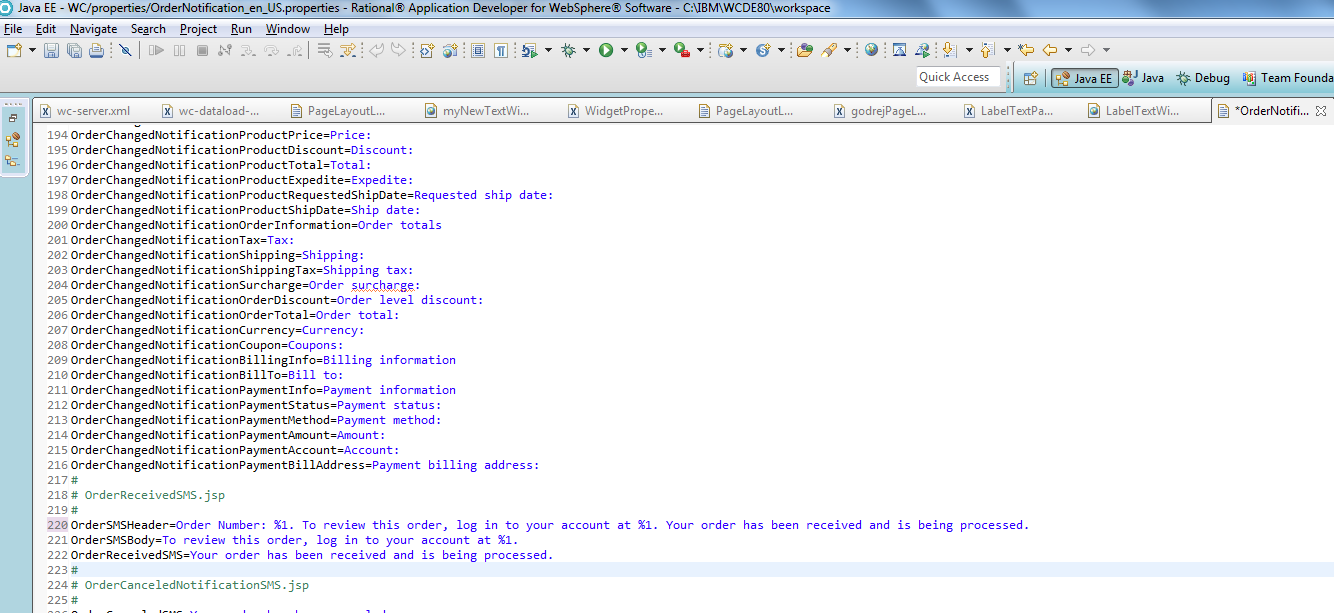
Task: Click inside the Quick Access field
Action: (957, 77)
